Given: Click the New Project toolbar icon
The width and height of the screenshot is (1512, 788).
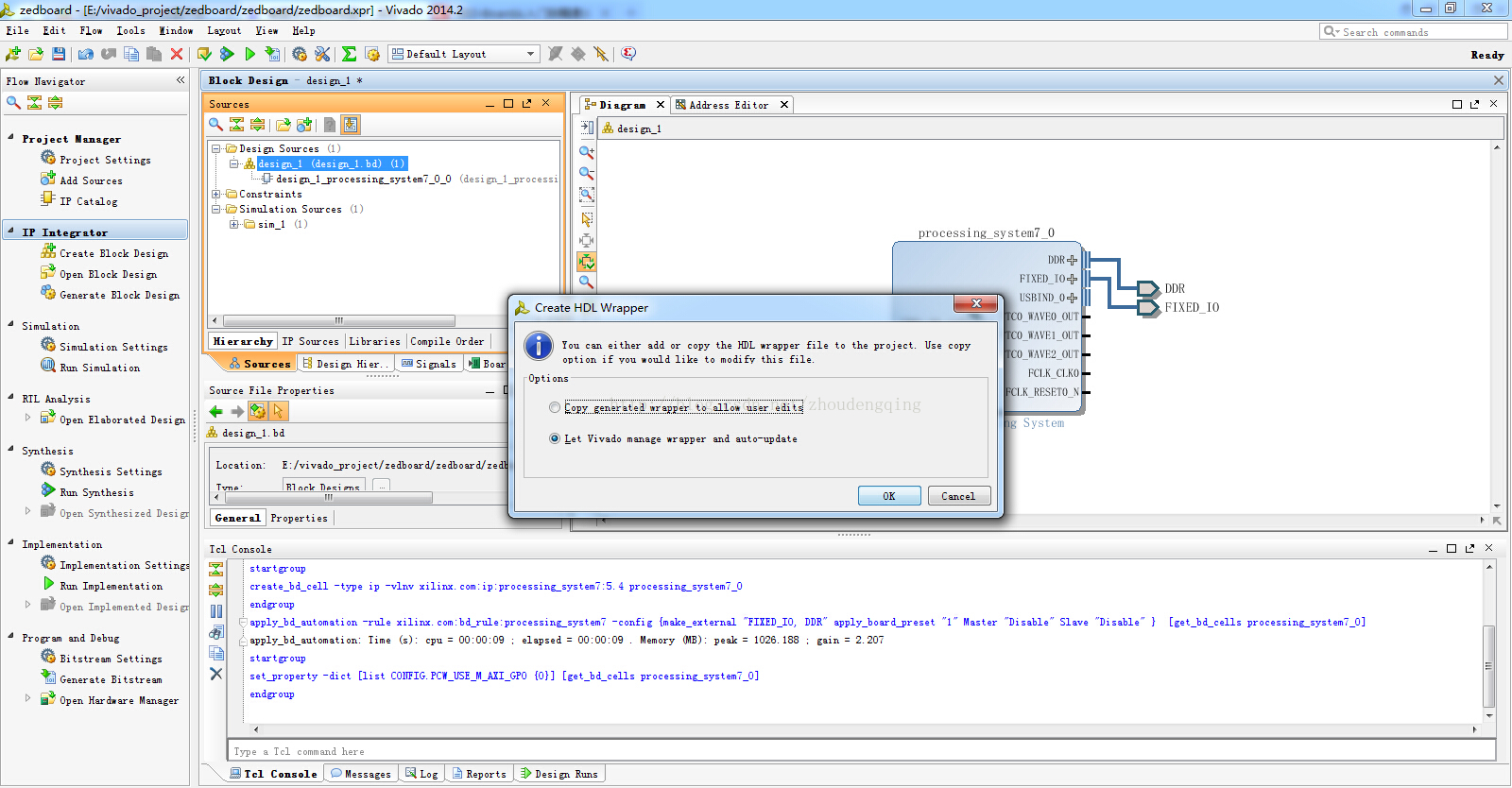Looking at the screenshot, I should [x=13, y=54].
